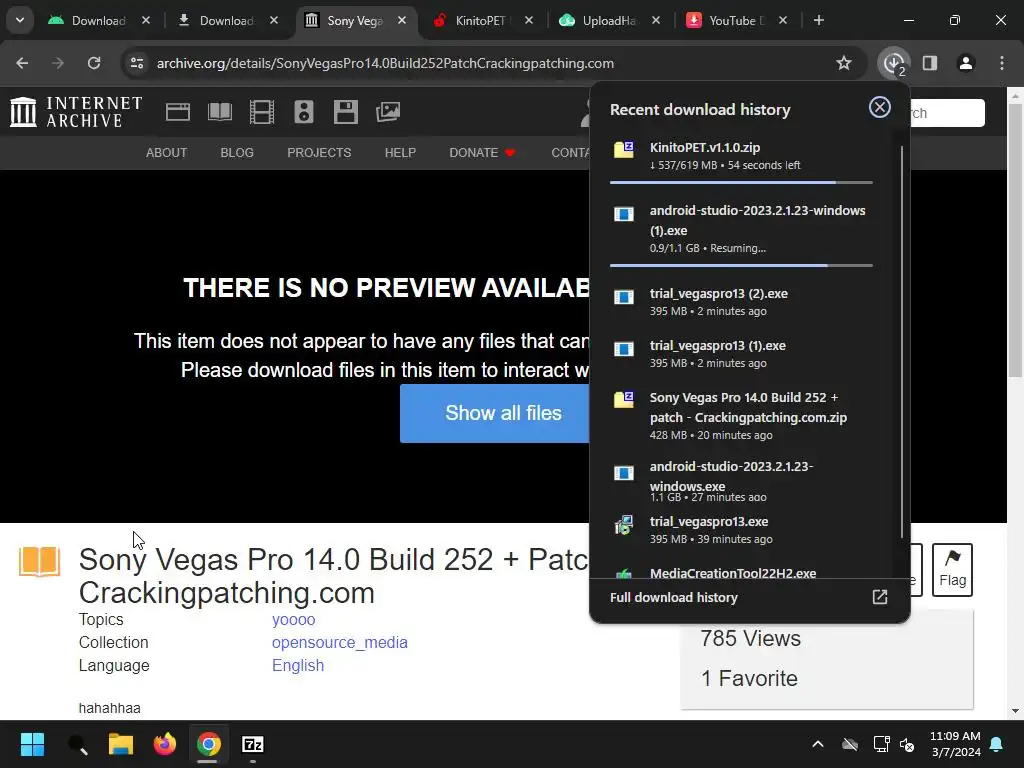Open the yoooo topic link

coord(293,620)
